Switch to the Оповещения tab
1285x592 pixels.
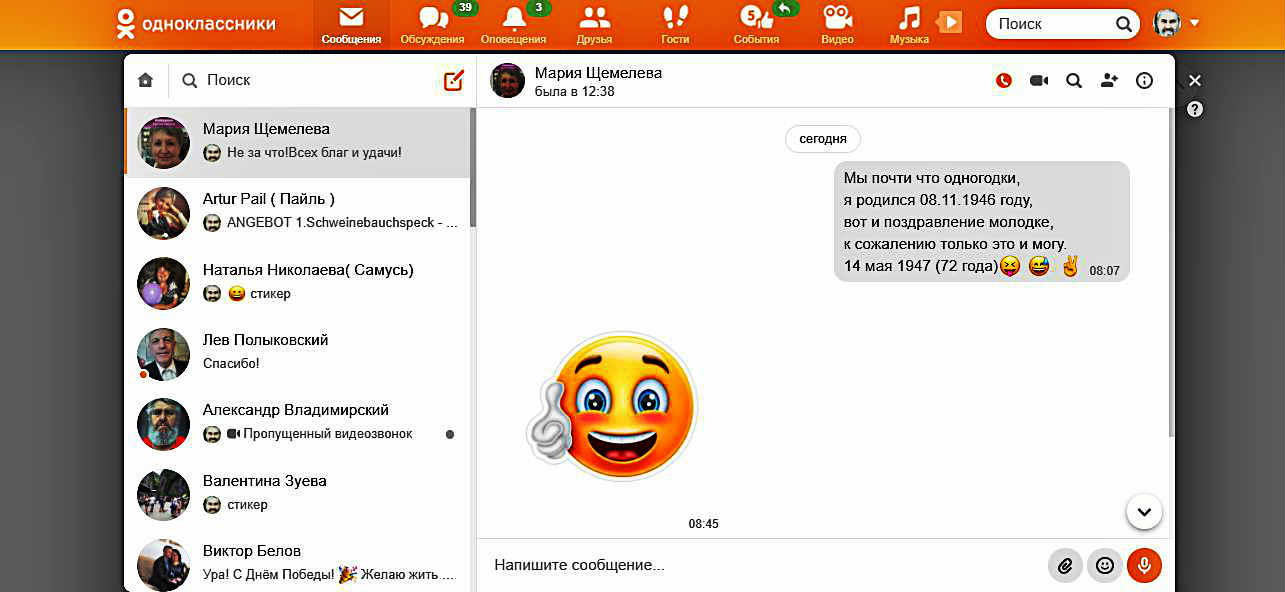click(513, 25)
